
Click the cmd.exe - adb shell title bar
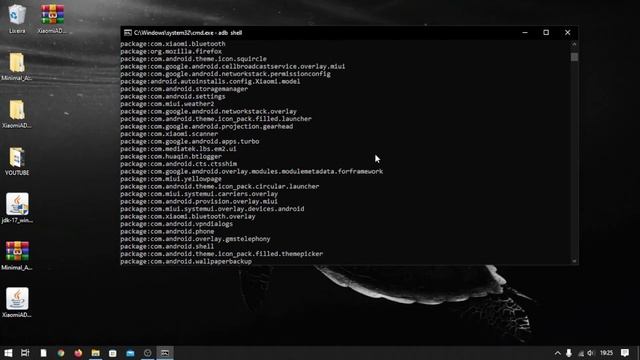pyautogui.click(x=188, y=33)
